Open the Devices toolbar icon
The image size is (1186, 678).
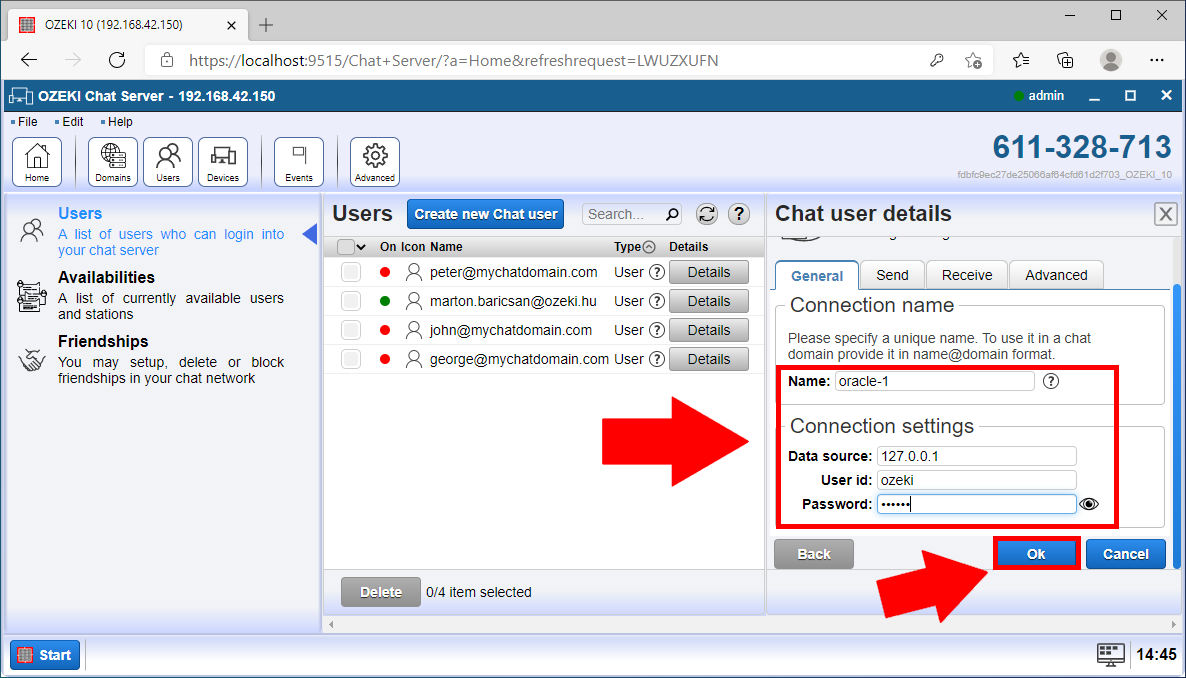pos(222,161)
